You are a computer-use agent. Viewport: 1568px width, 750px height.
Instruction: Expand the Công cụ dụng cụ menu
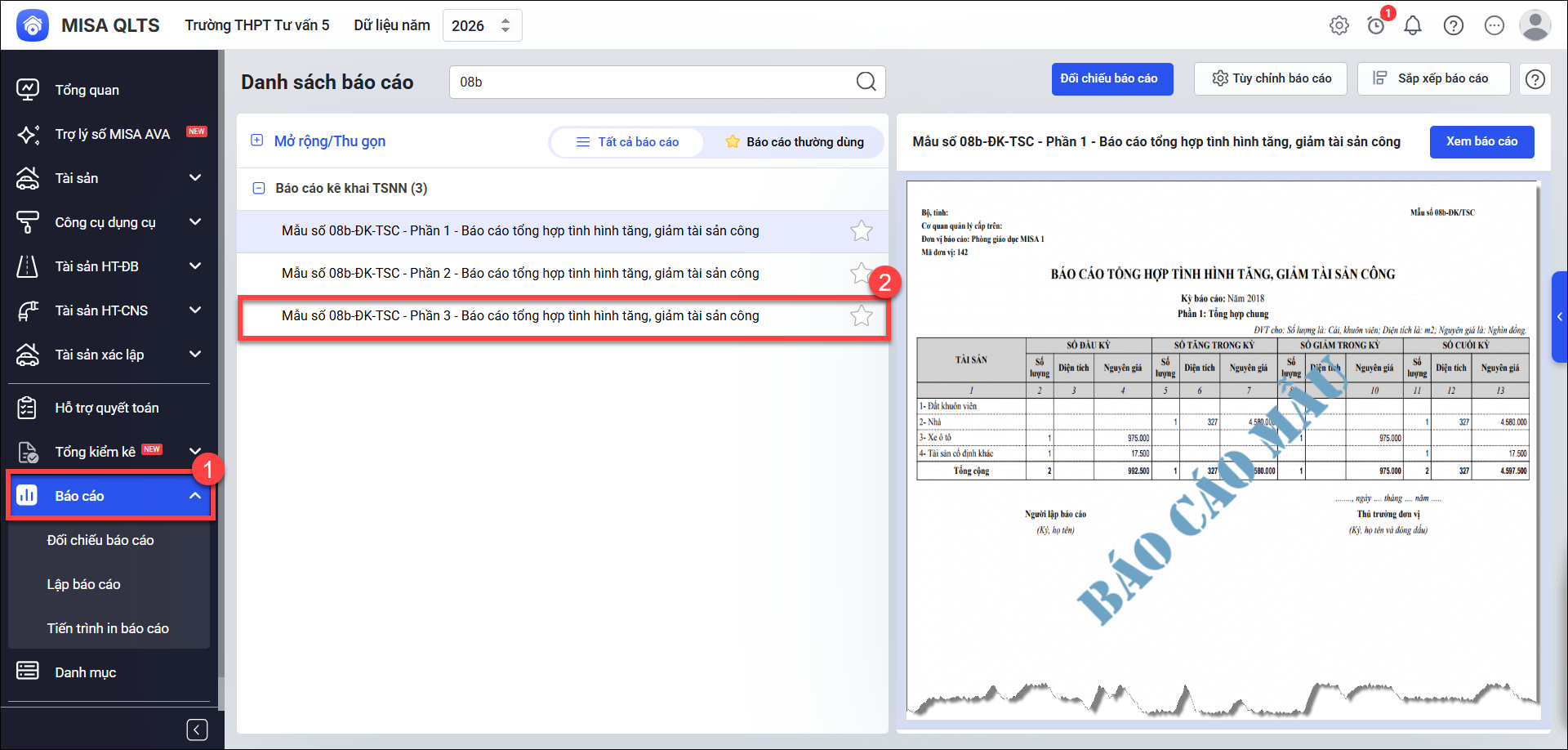pyautogui.click(x=194, y=222)
